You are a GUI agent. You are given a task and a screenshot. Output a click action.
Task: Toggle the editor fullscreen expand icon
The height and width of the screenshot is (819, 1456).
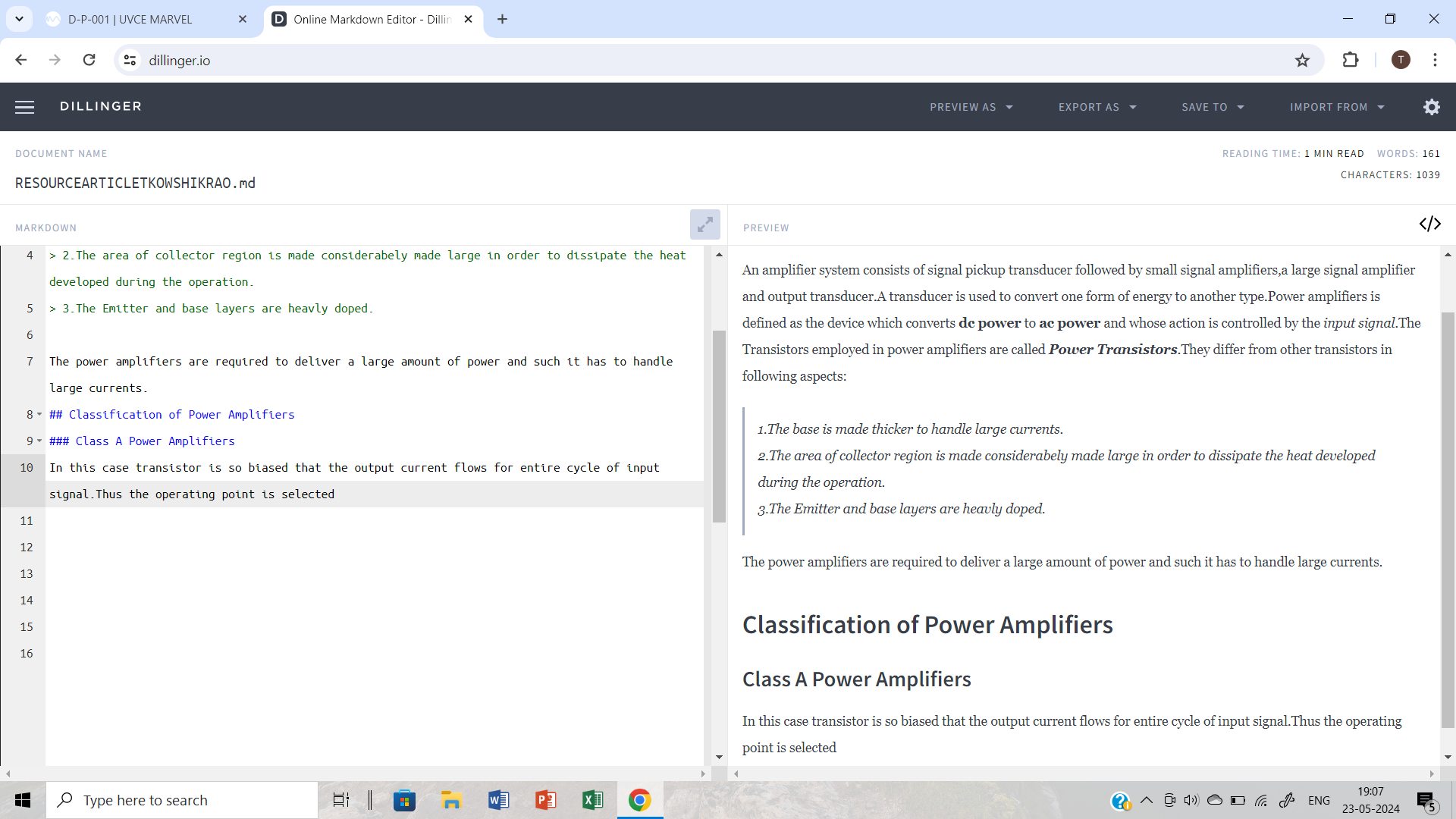pos(704,224)
